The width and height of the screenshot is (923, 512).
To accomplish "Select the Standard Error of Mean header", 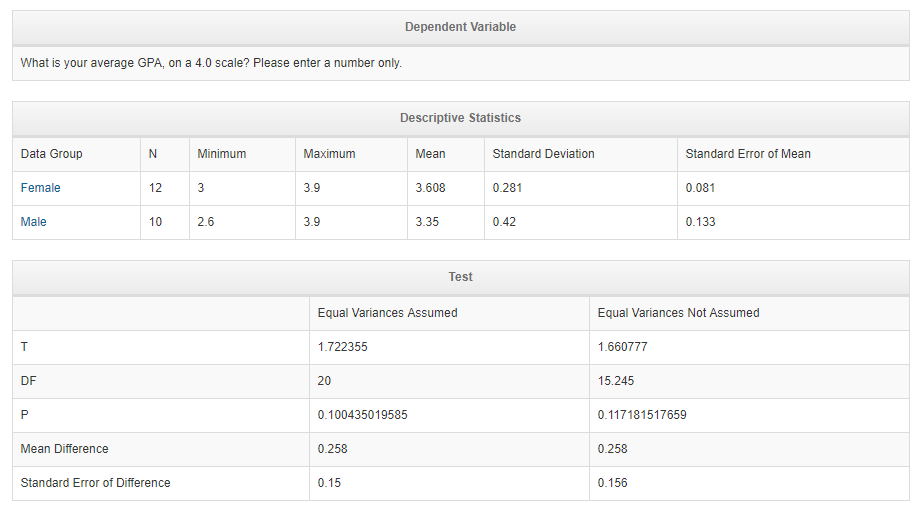I will click(x=793, y=154).
